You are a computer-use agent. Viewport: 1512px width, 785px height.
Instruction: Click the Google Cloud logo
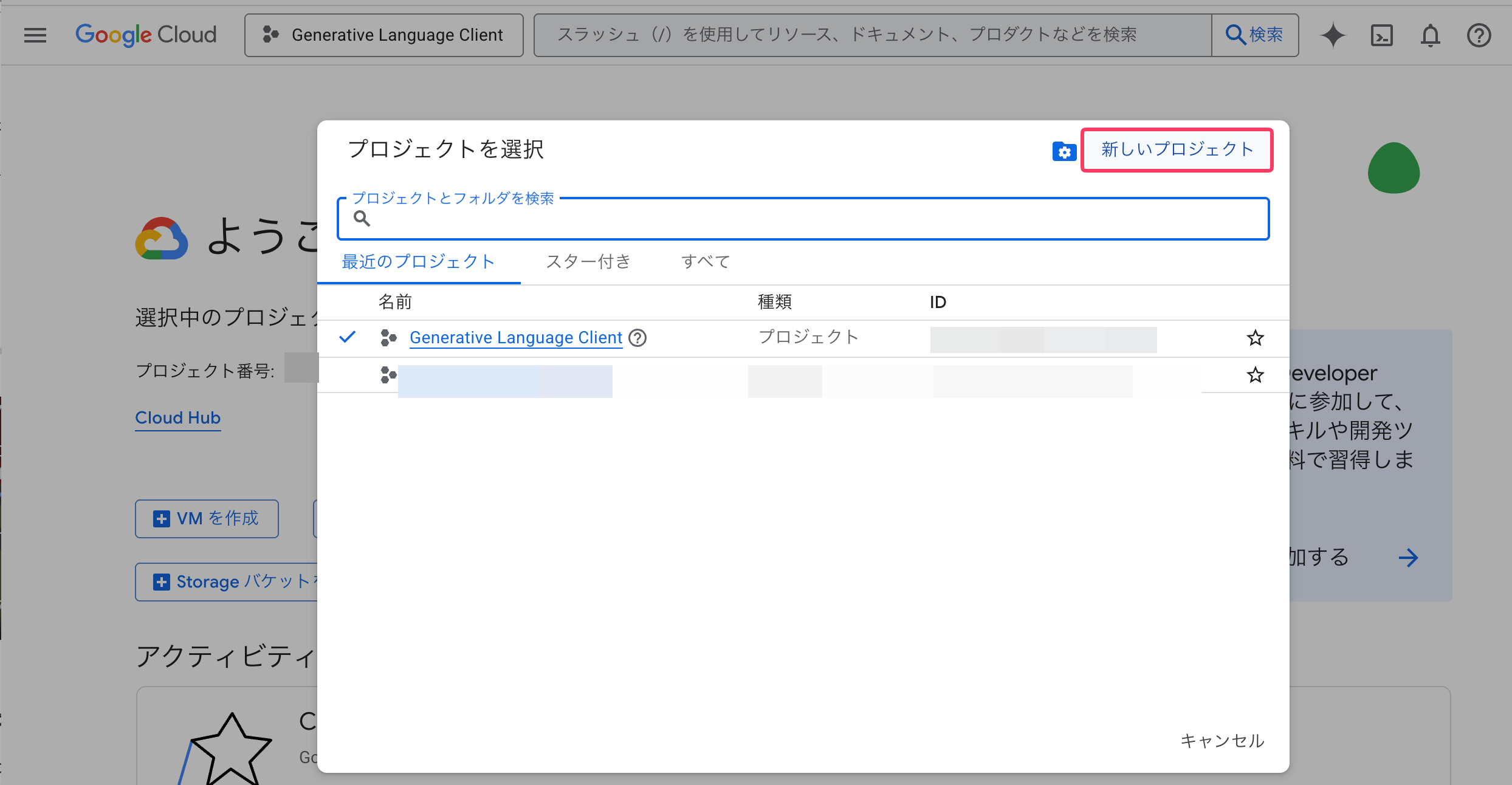[146, 35]
